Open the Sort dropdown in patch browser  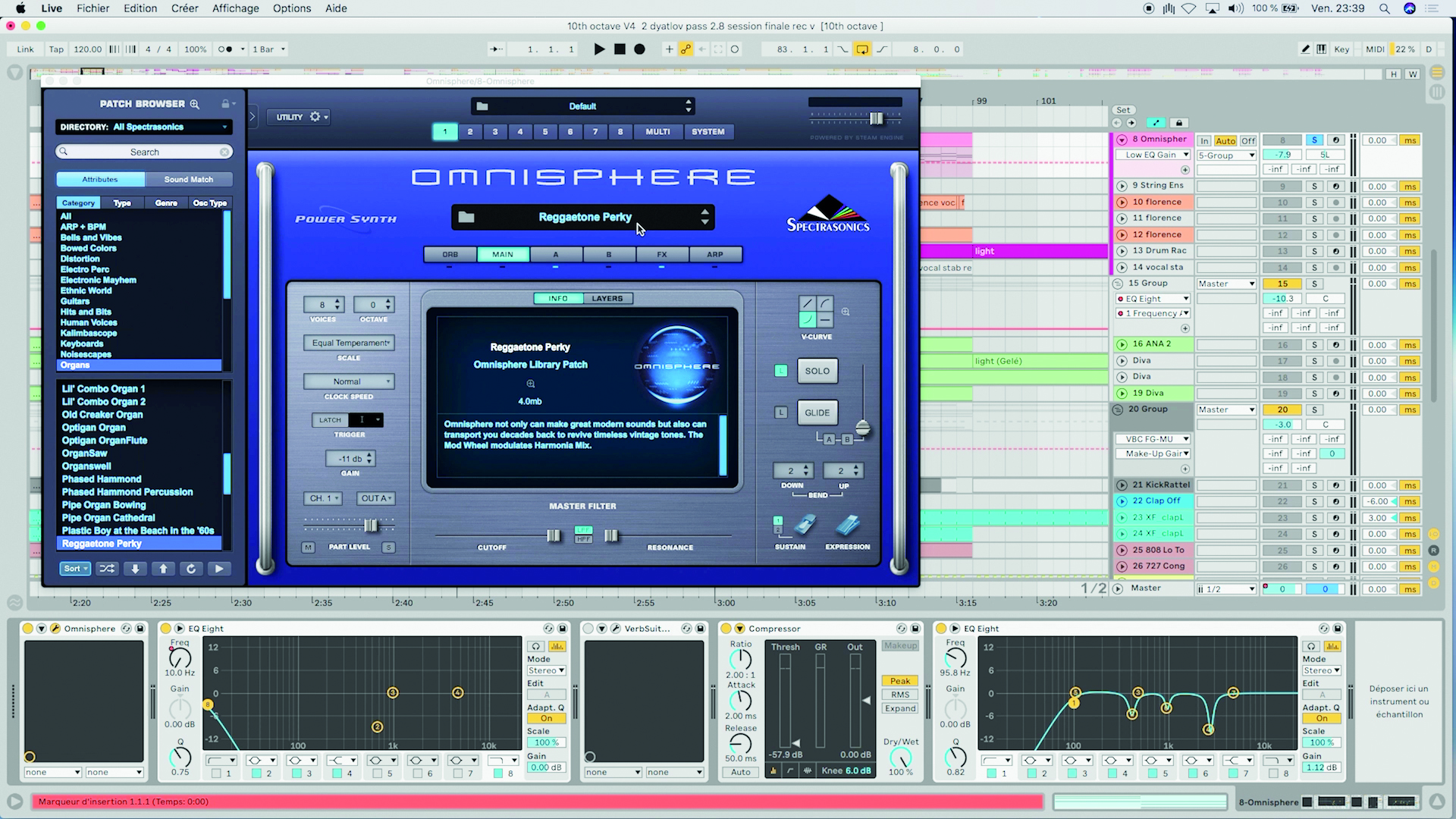tap(76, 569)
